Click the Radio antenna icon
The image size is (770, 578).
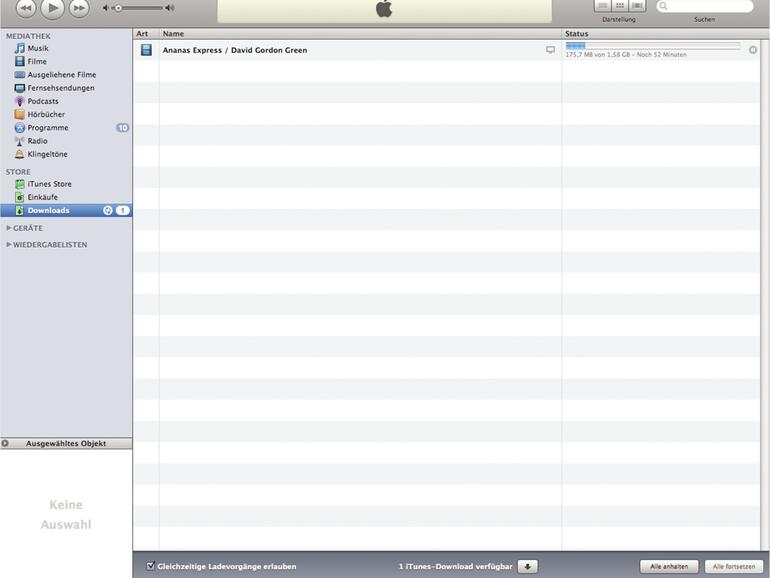(x=20, y=141)
